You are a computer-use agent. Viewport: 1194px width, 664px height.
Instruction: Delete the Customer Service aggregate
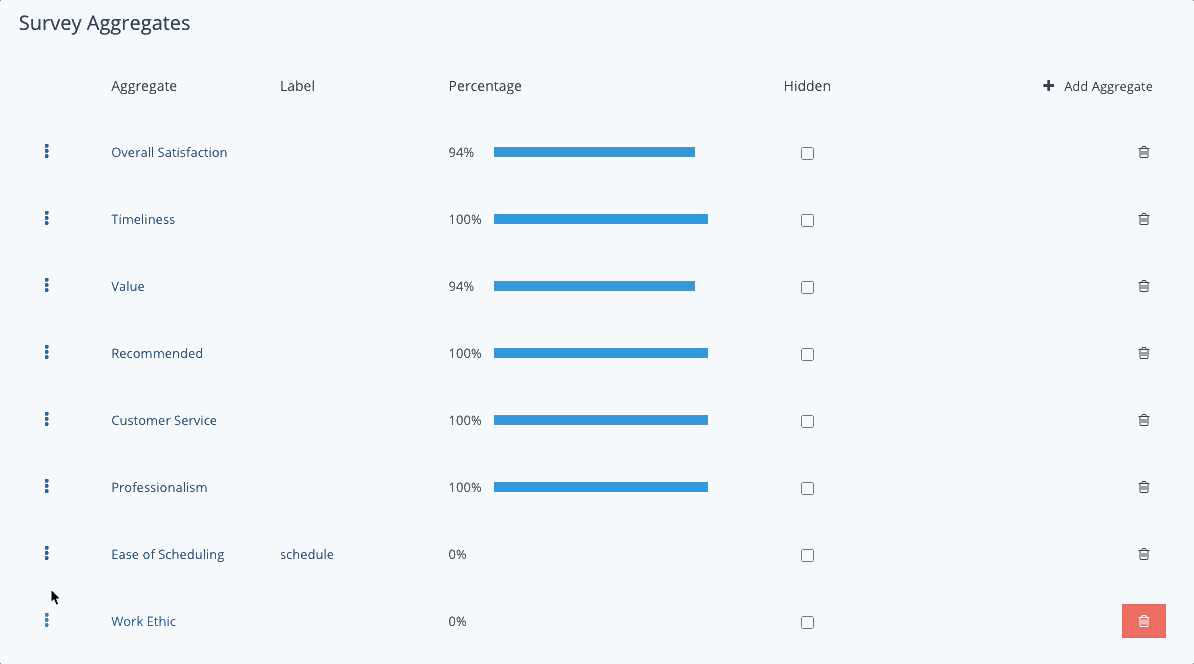pos(1144,420)
